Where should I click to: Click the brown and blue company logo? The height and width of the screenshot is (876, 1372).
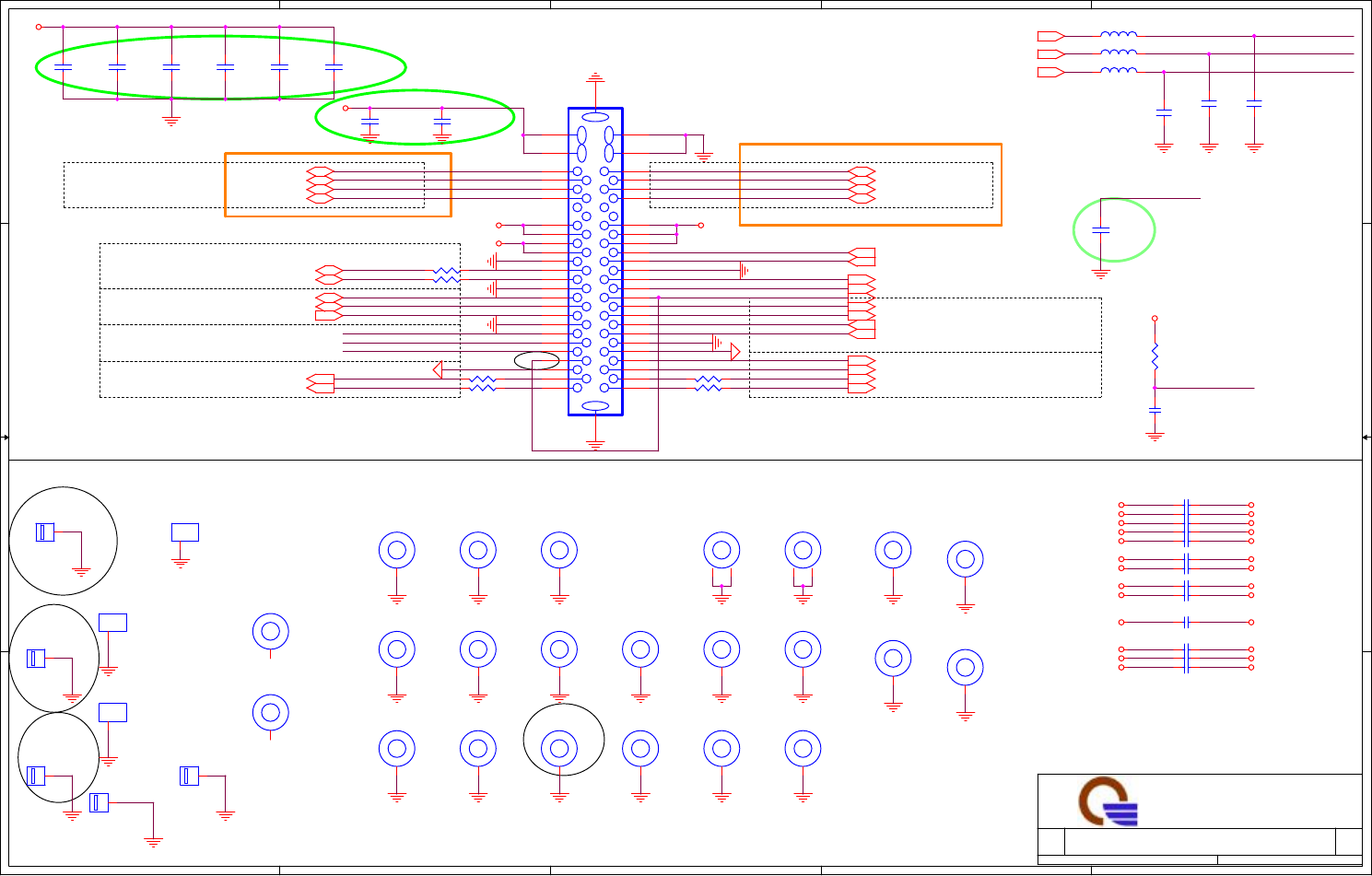[x=1108, y=801]
